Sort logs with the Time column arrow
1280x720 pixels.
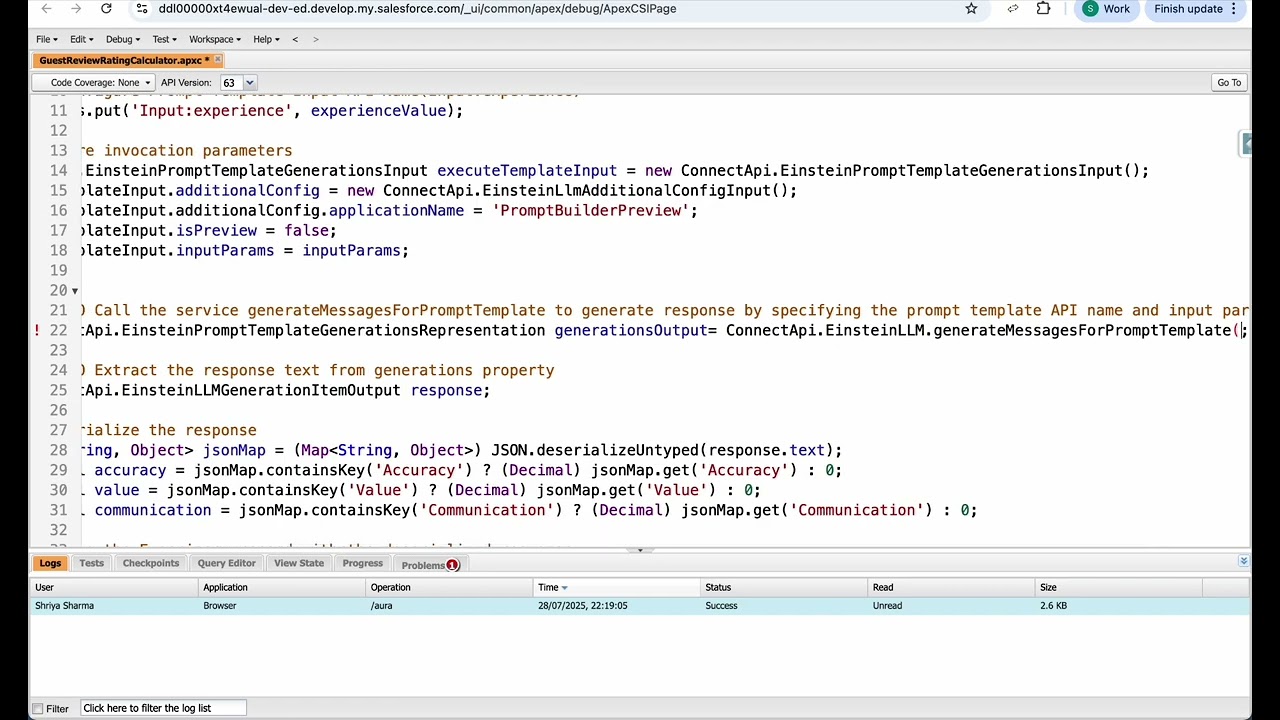(x=564, y=588)
